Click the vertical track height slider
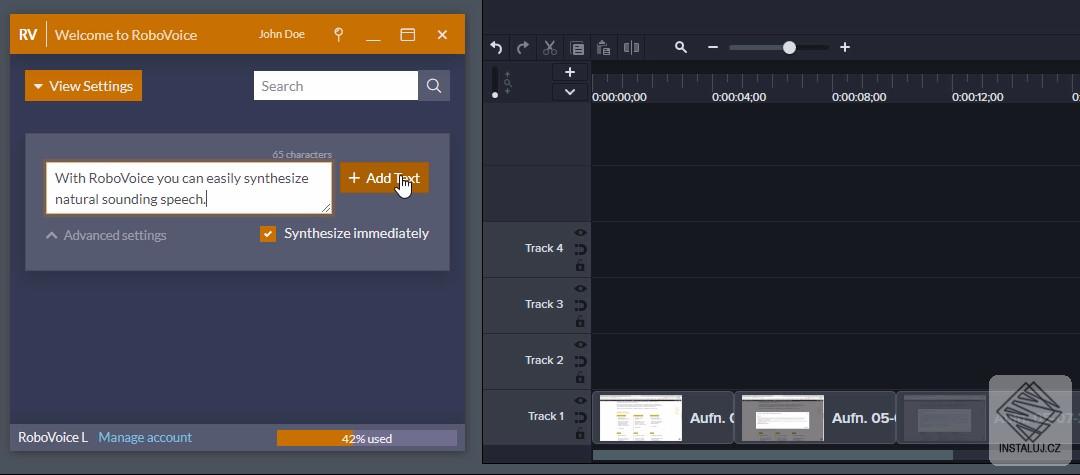 [x=495, y=82]
